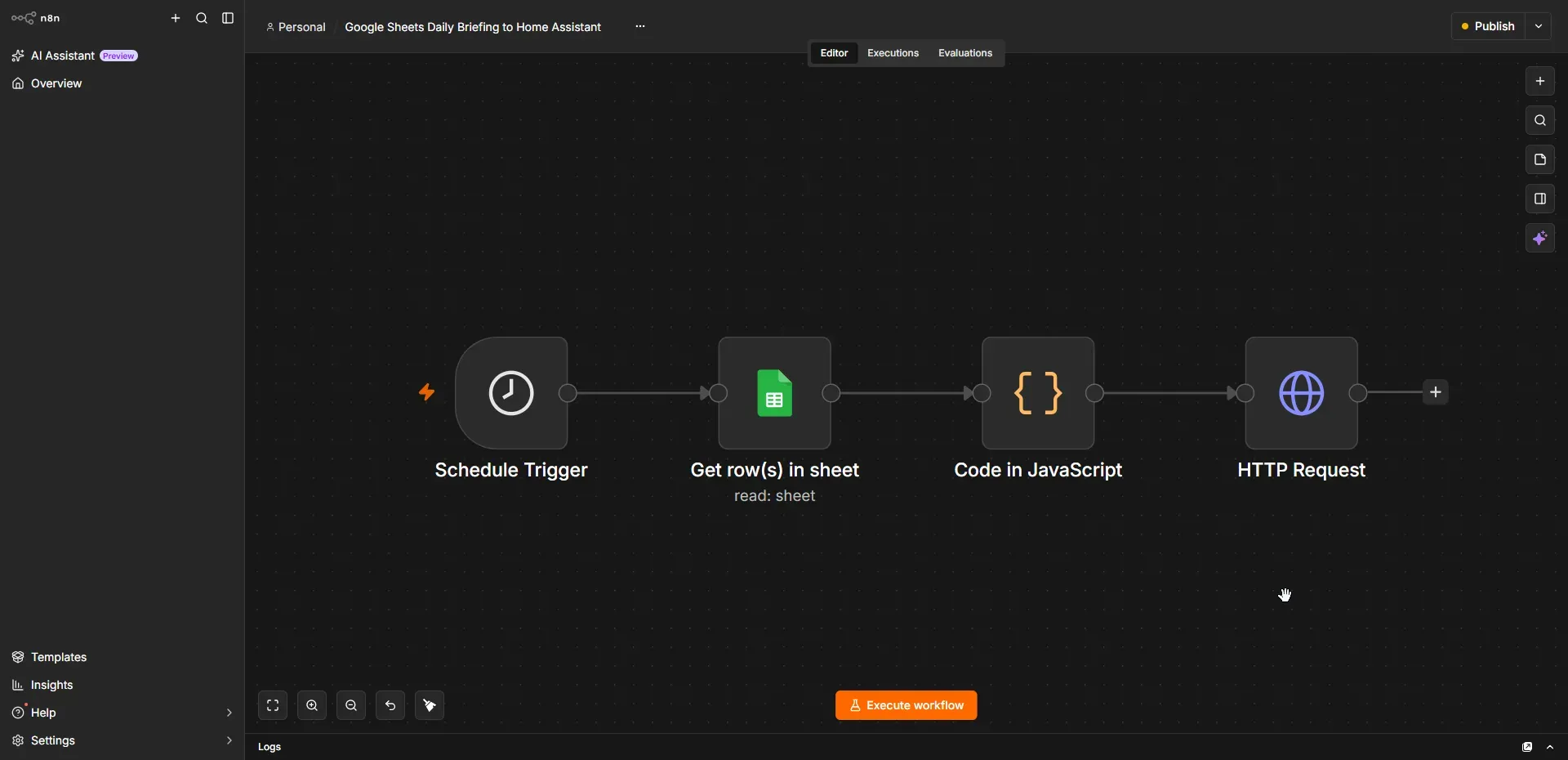Select the HTTP Request node
Screen dimensions: 1568x760
1302,393
